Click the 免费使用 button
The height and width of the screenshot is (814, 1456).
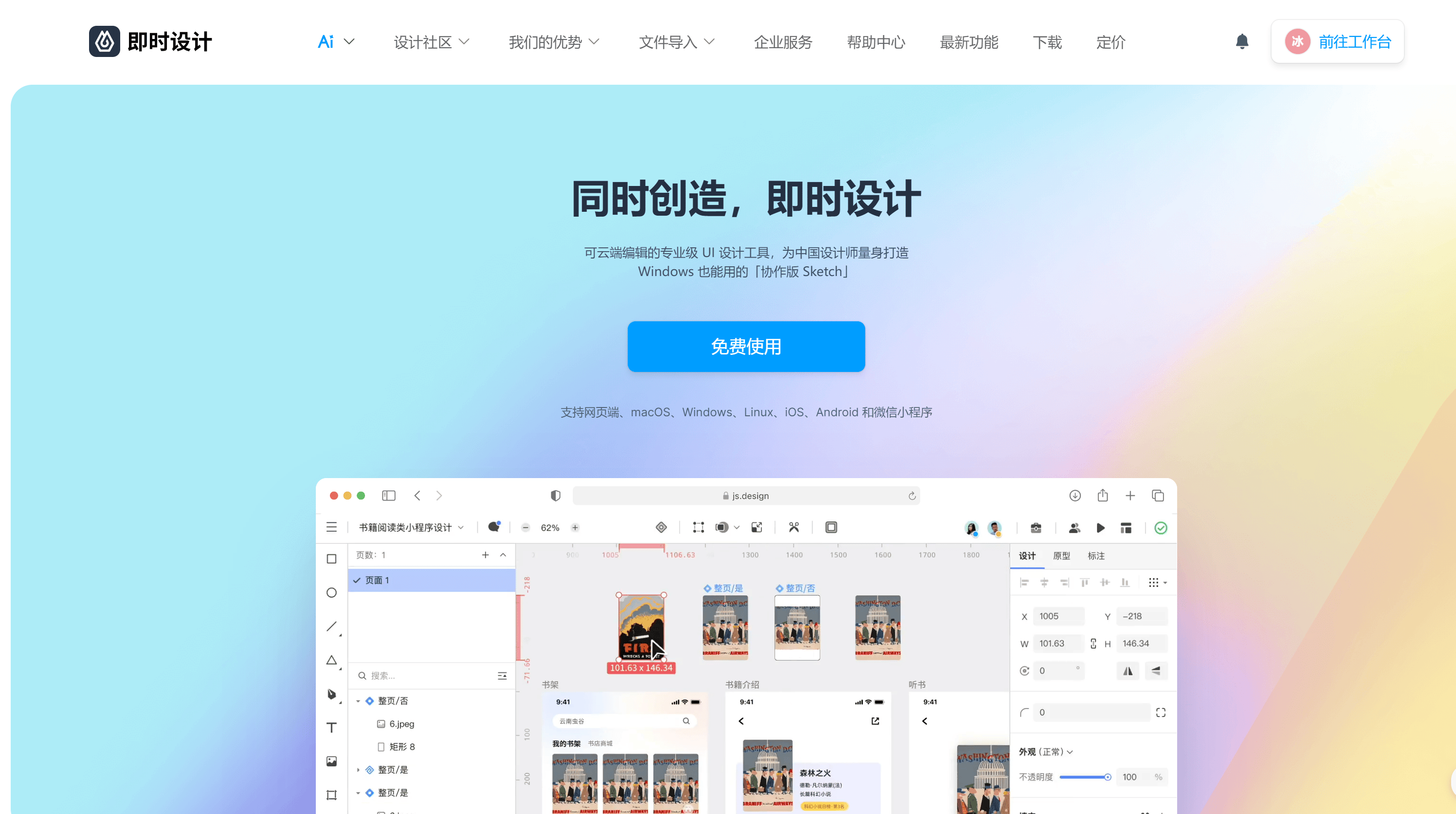point(746,347)
